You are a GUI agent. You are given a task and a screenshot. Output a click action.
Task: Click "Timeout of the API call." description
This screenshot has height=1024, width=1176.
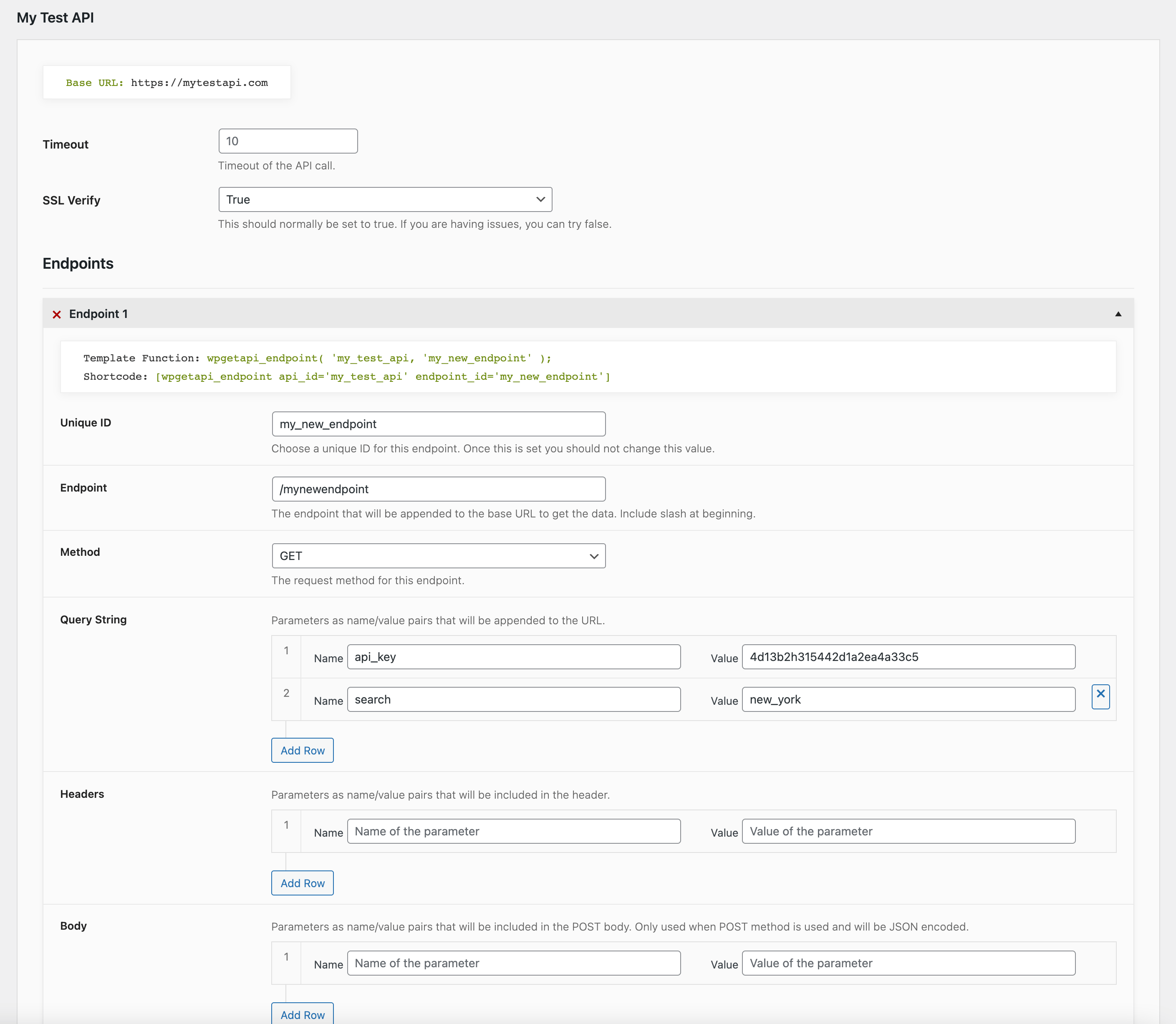point(277,166)
